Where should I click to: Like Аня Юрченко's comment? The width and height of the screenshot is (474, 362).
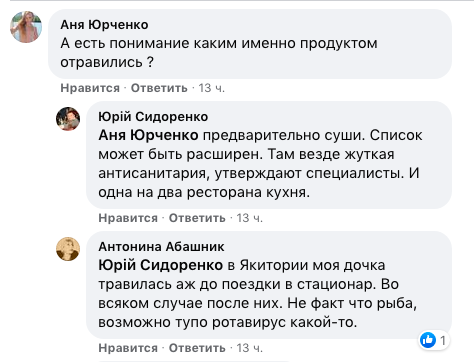click(90, 88)
